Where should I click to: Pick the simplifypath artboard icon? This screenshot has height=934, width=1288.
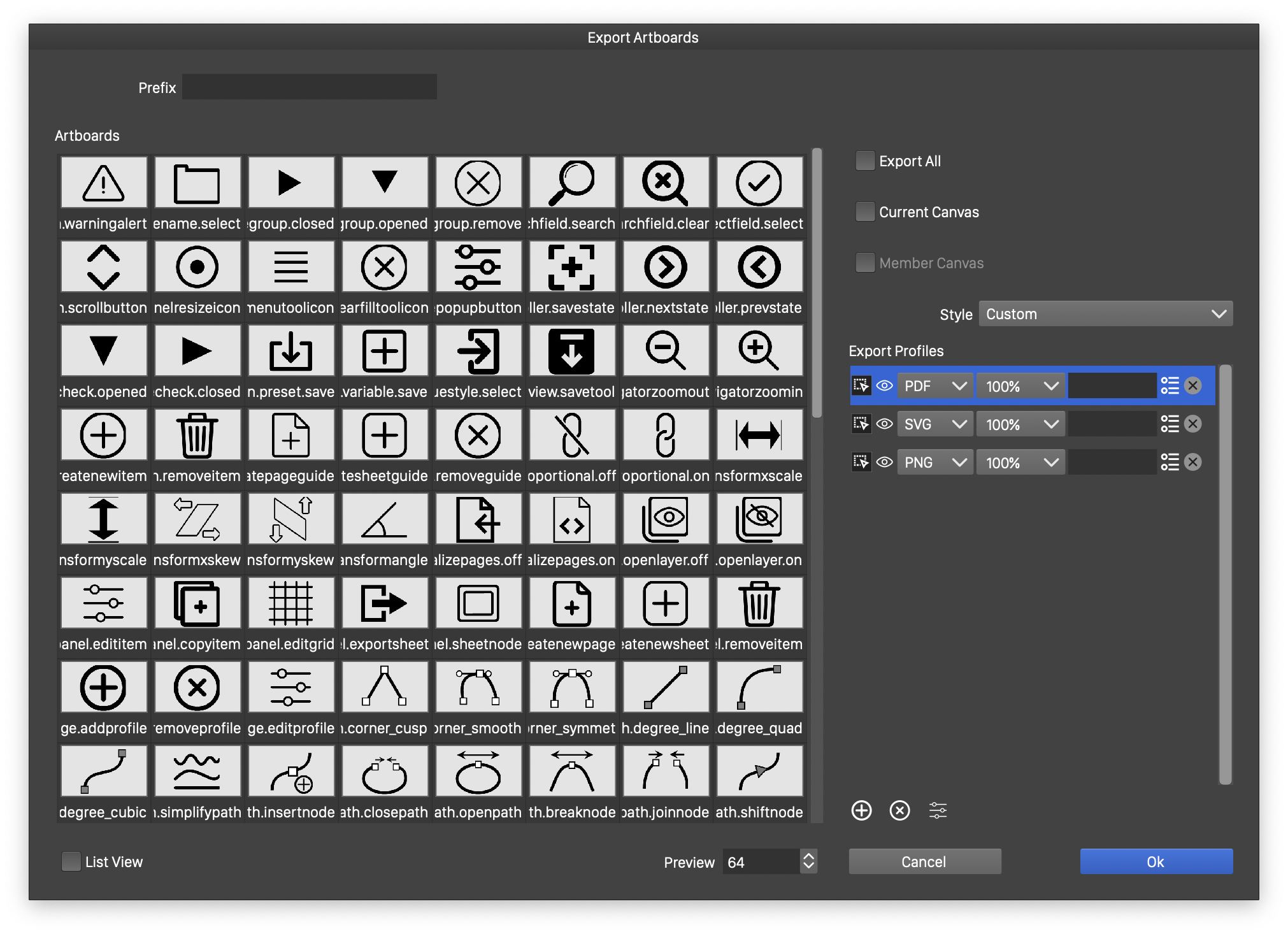(197, 772)
